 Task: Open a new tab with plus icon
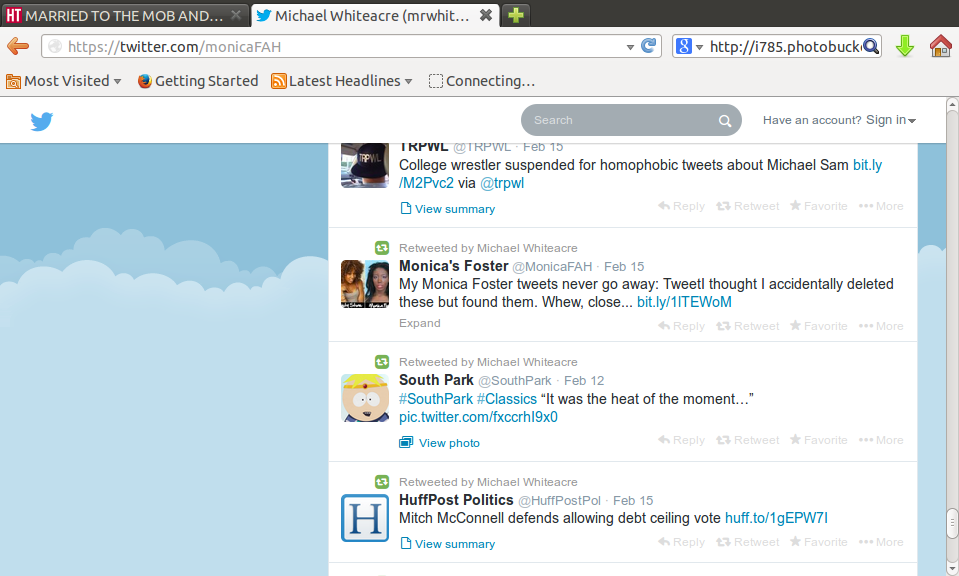(x=516, y=15)
